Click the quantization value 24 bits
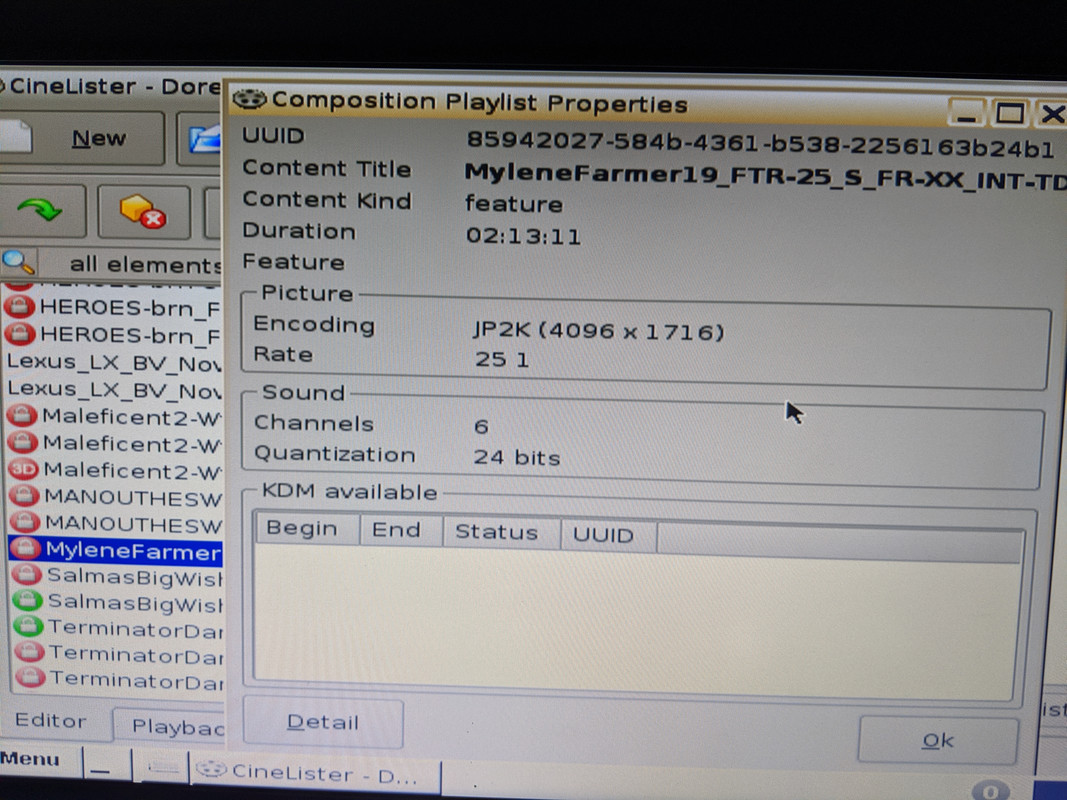This screenshot has height=800, width=1067. (x=517, y=457)
